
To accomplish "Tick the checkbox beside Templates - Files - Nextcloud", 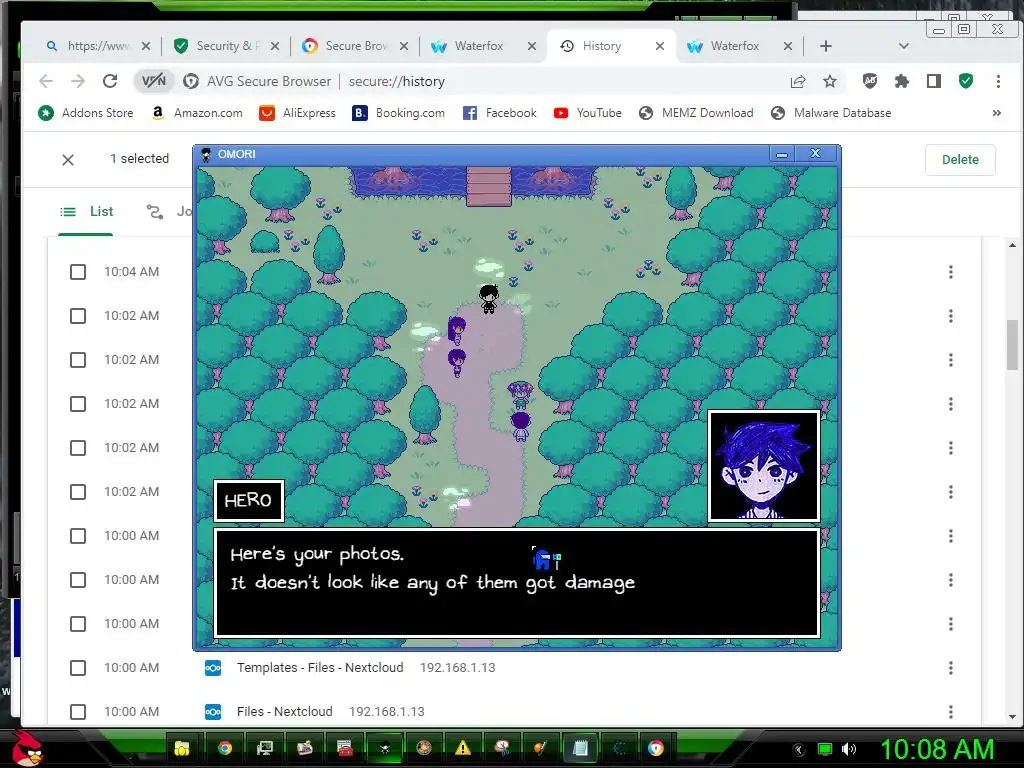I will pyautogui.click(x=78, y=667).
